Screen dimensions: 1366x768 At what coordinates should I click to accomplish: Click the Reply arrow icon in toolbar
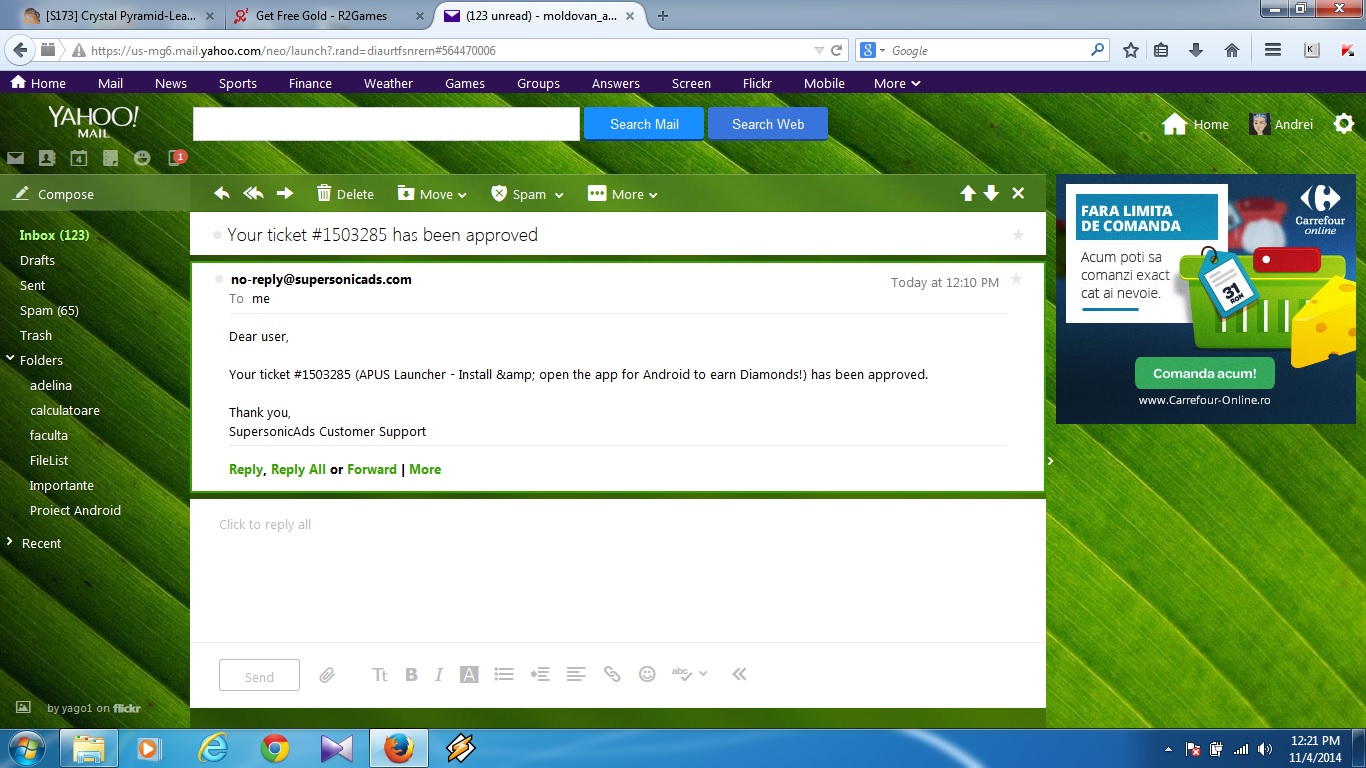point(222,194)
